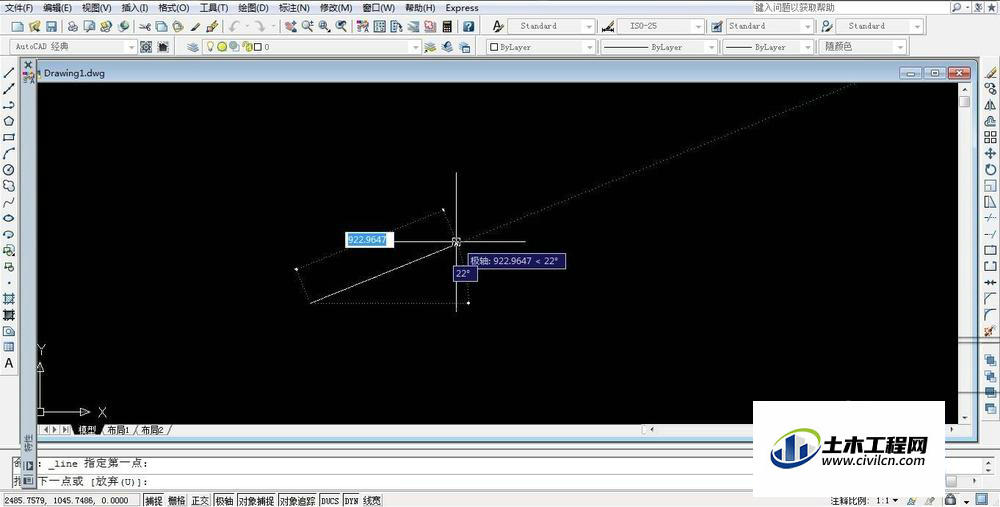Open the 修改(M) menu
The width and height of the screenshot is (1000, 507).
pyautogui.click(x=336, y=8)
